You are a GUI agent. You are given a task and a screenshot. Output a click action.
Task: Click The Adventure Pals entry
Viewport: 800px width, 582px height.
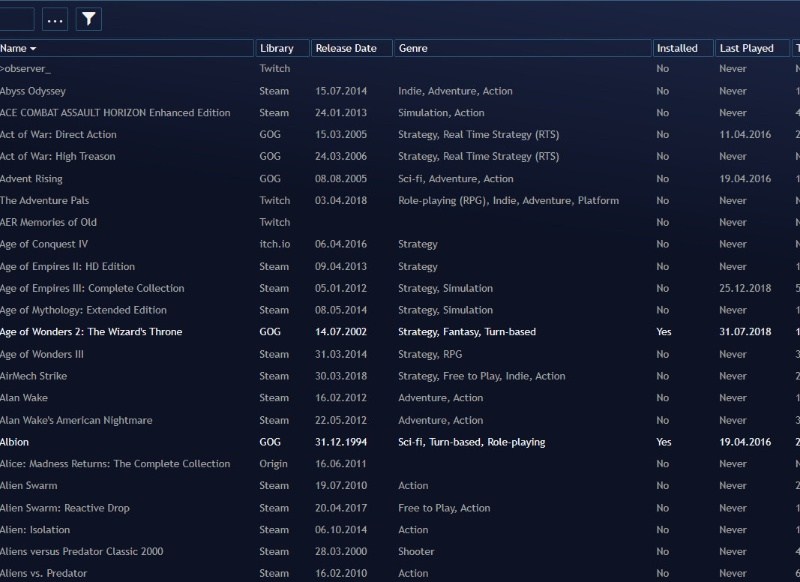point(46,201)
